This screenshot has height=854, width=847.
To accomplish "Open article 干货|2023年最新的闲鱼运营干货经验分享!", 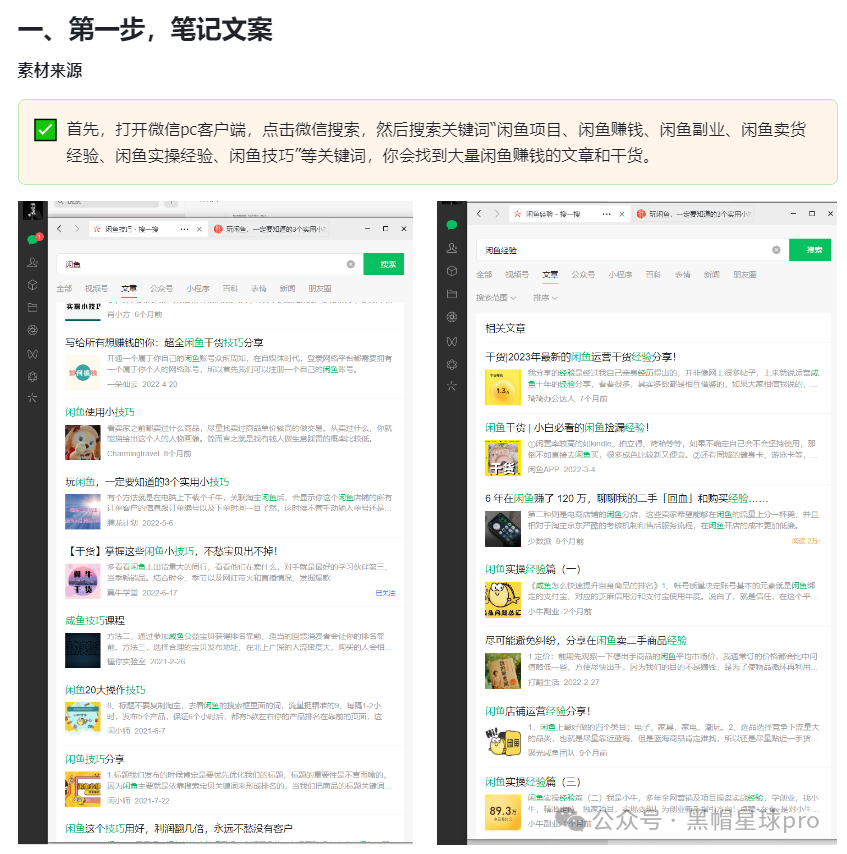I will pyautogui.click(x=581, y=357).
